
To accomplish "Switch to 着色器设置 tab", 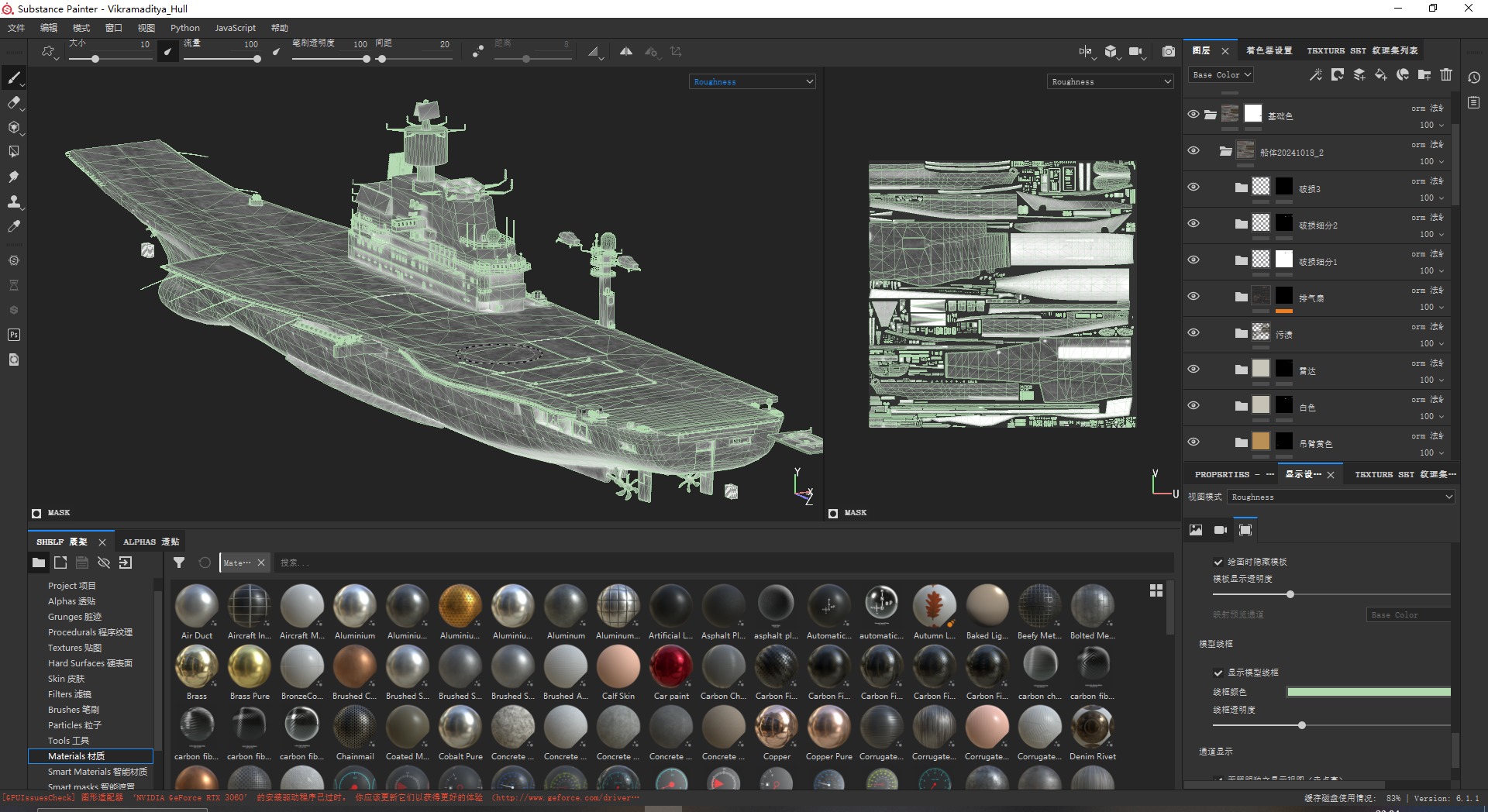I will [1269, 50].
